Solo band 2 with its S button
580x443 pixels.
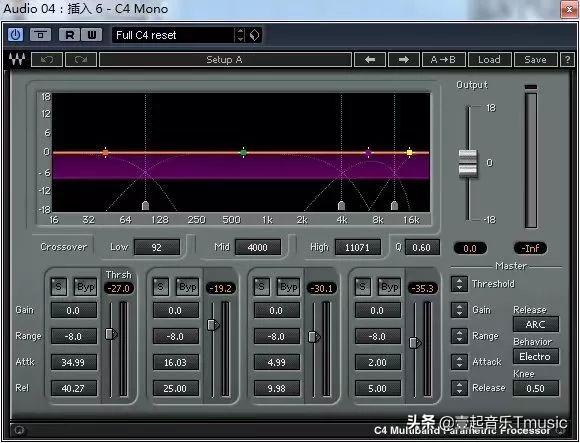[x=161, y=287]
